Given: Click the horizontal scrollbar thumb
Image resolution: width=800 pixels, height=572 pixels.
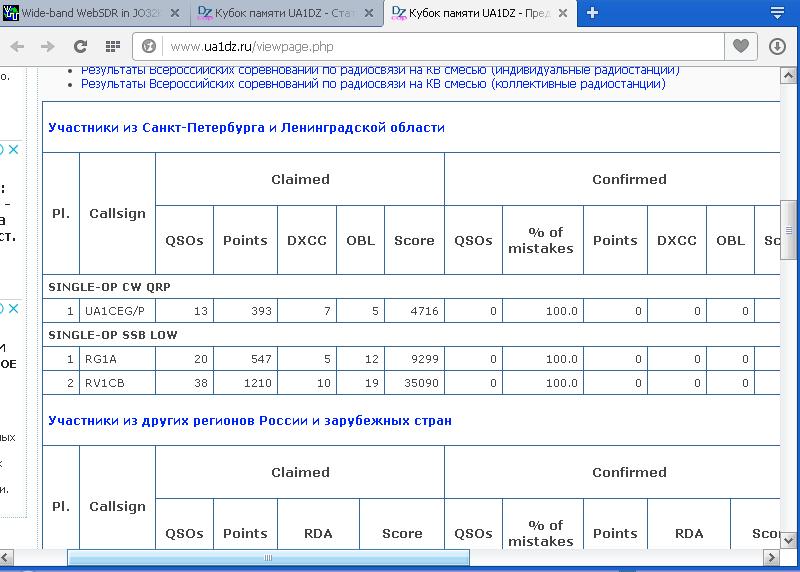Looking at the screenshot, I should [268, 557].
